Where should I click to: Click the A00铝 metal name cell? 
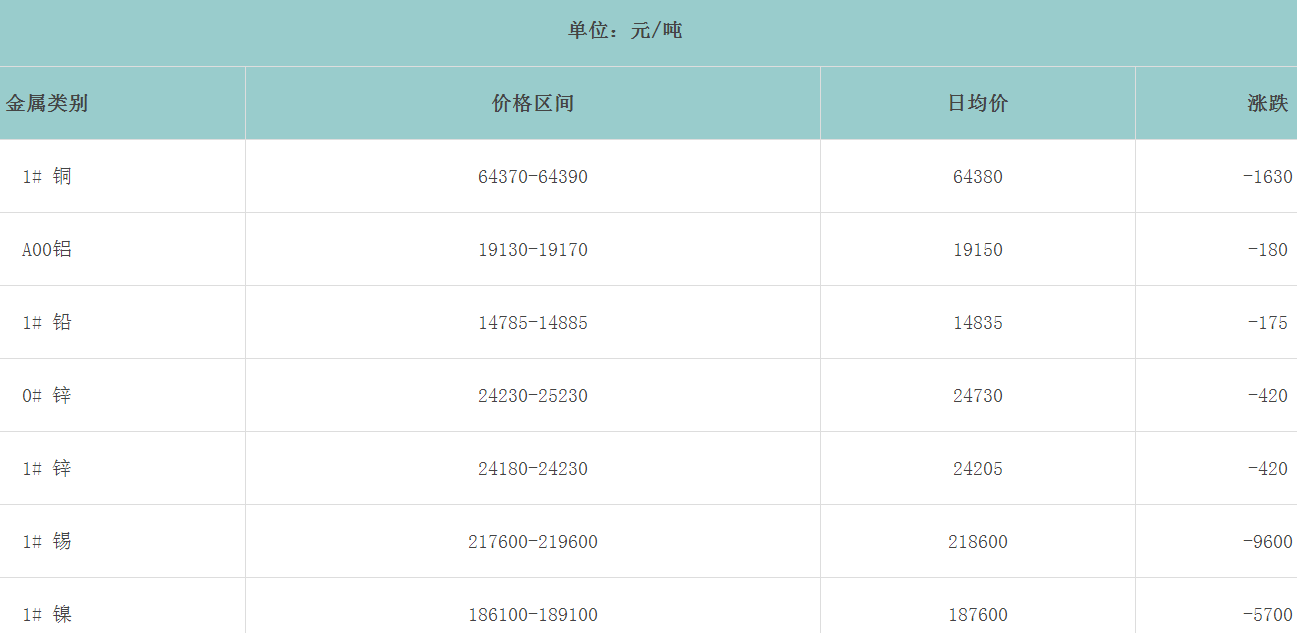pyautogui.click(x=47, y=250)
